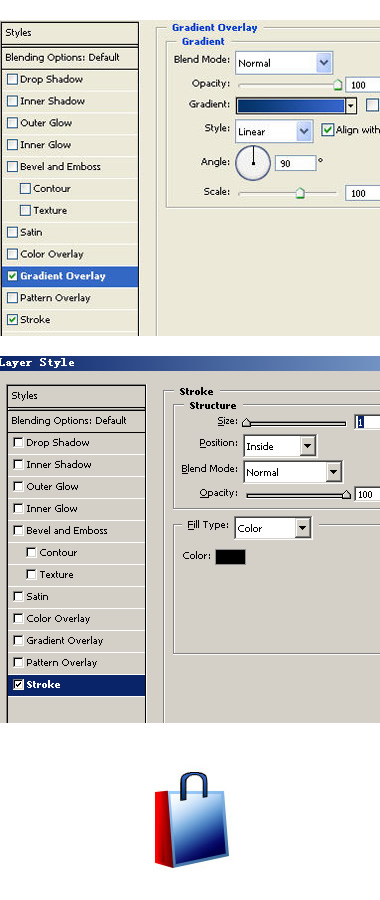
Task: Open the gradient picker arrow beside gradient bar
Action: (351, 105)
